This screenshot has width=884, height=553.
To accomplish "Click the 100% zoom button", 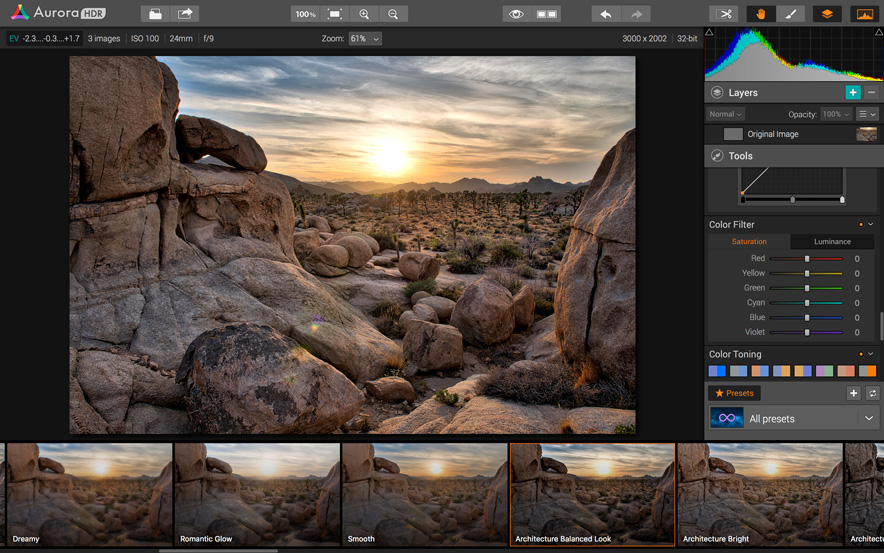I will coord(306,14).
